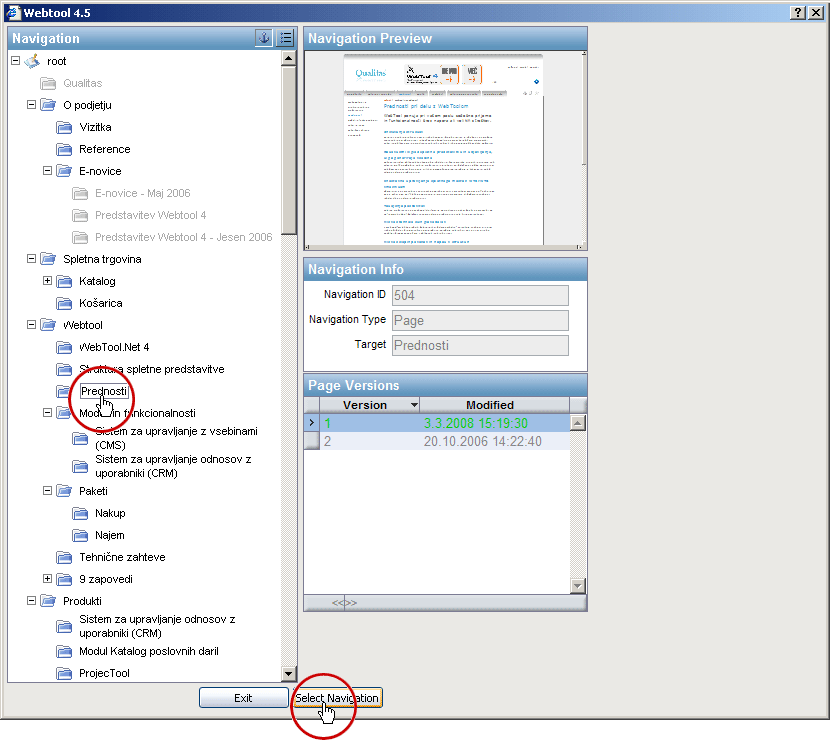Collapse the Paketi tree node
Viewport: 830px width, 740px height.
47,491
